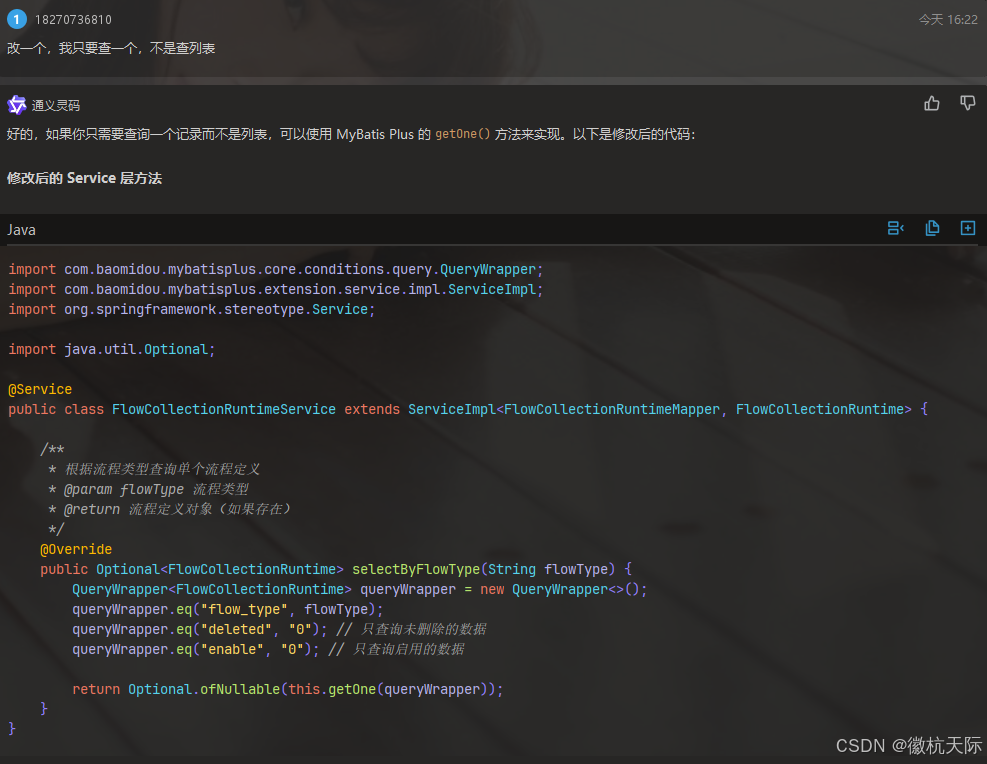
Task: Click the Tongyi Lingma logo icon
Action: pyautogui.click(x=16, y=105)
